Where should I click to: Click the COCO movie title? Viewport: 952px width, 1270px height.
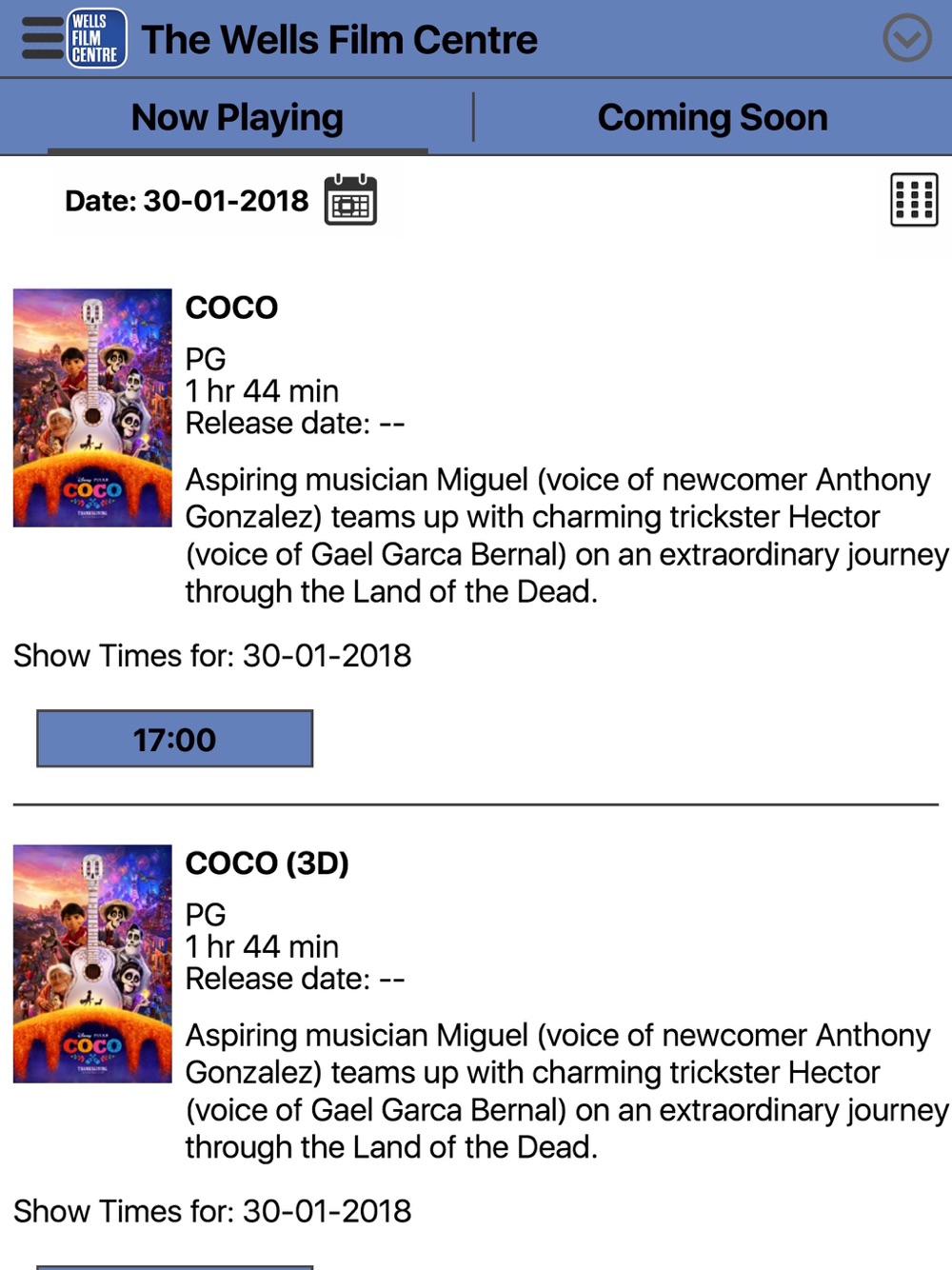pyautogui.click(x=231, y=308)
